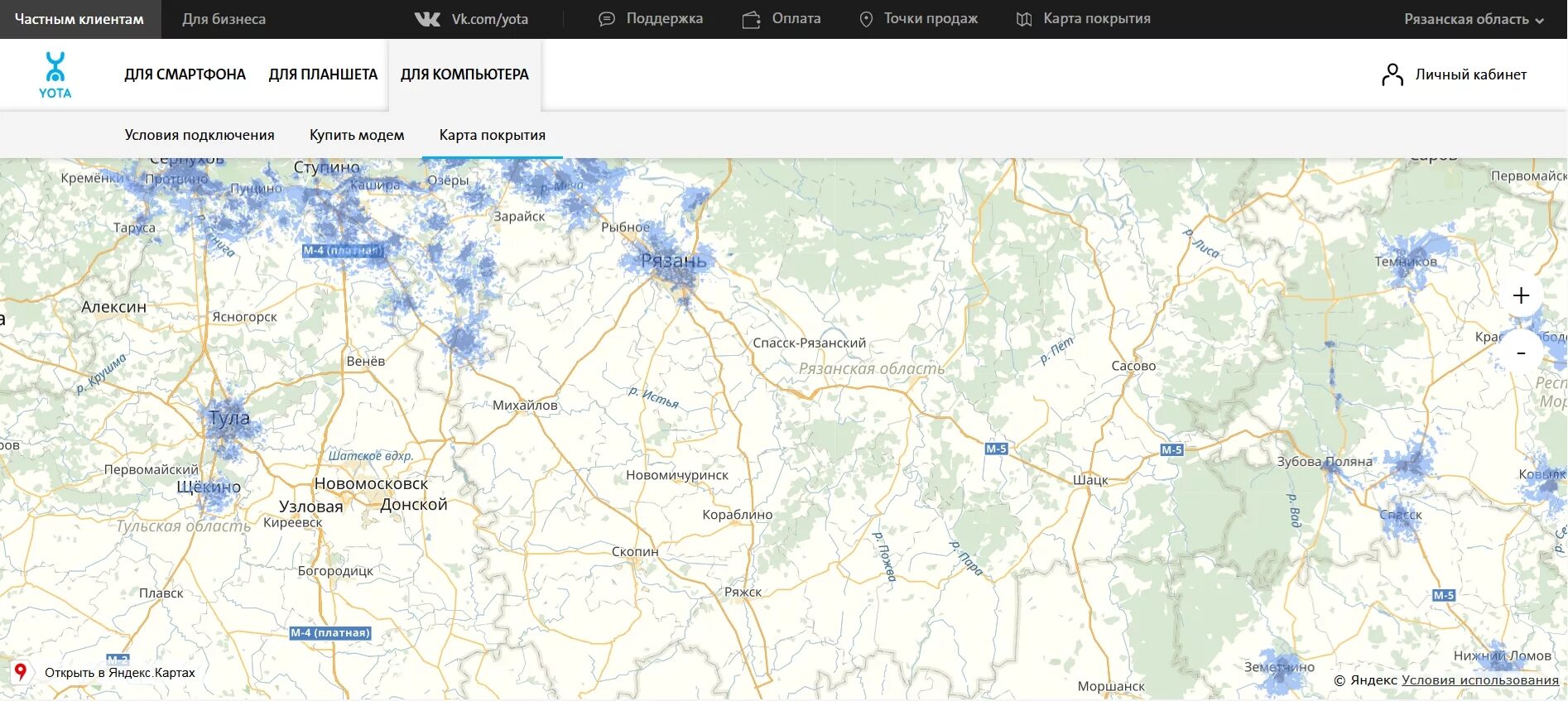Click the Щёкино label on map
The height and width of the screenshot is (701, 1568).
[209, 487]
